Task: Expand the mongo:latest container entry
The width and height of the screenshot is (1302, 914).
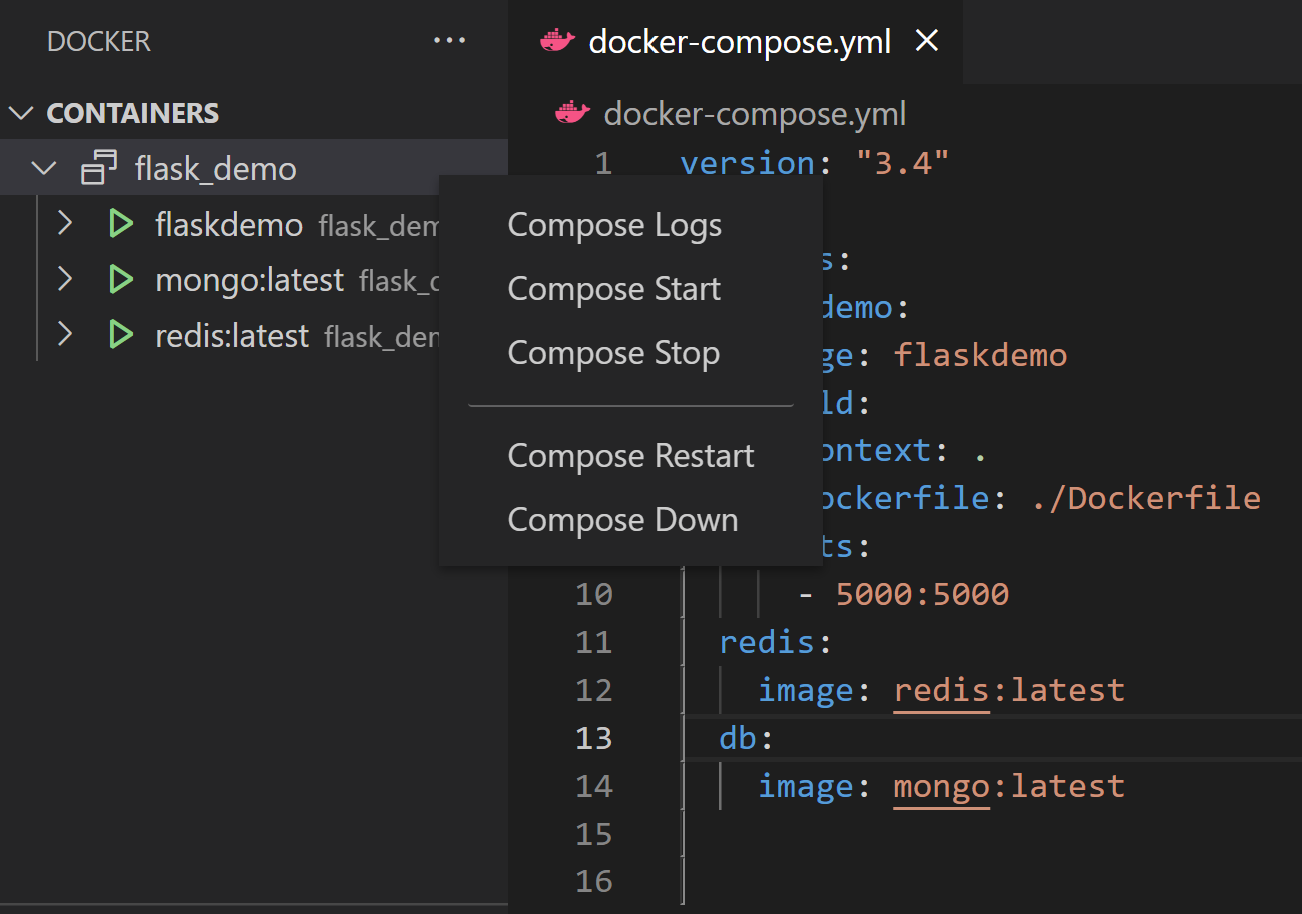Action: (x=64, y=280)
